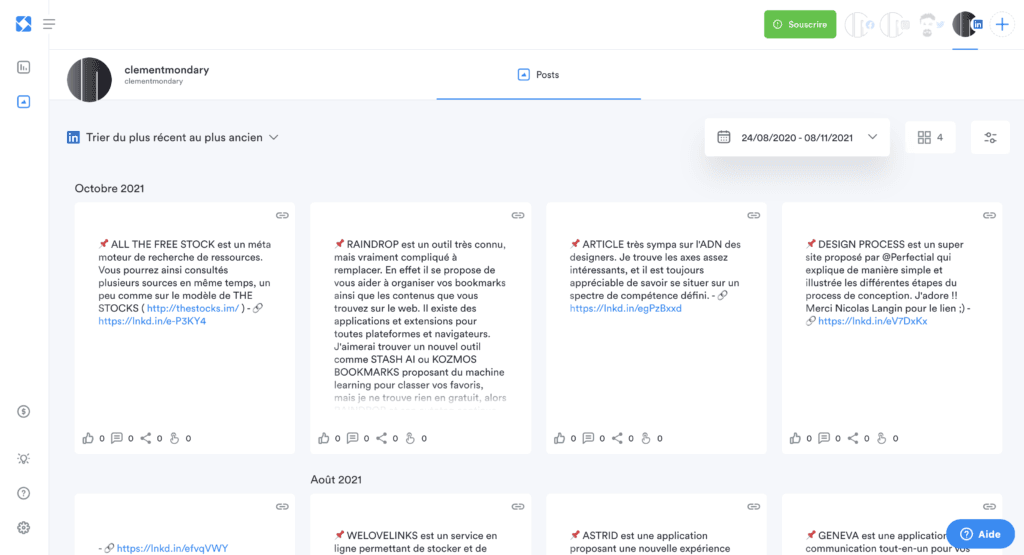Image resolution: width=1024 pixels, height=555 pixels.
Task: Open the filter sliders icon button
Action: 990,137
